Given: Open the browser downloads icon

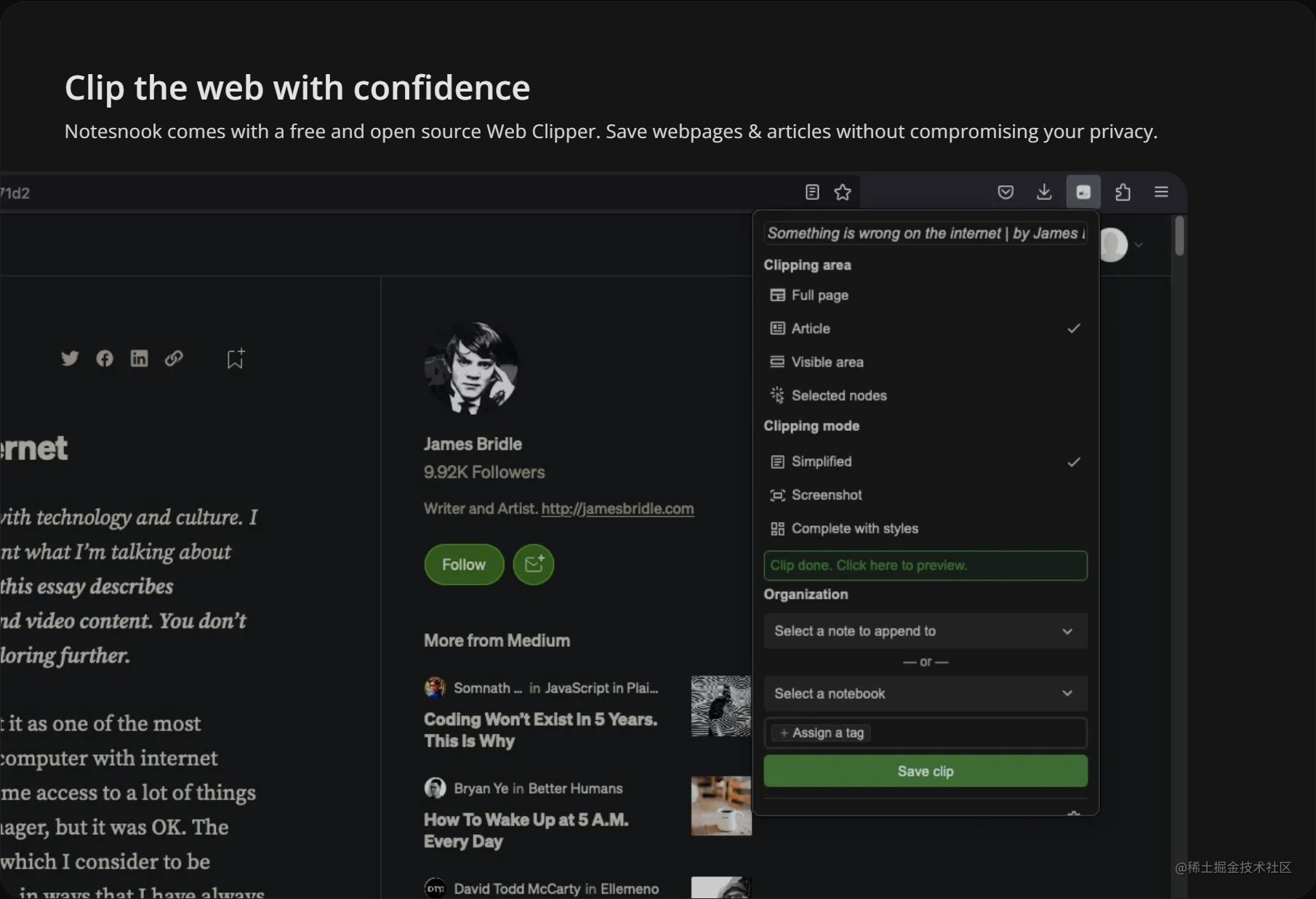Looking at the screenshot, I should click(1044, 192).
